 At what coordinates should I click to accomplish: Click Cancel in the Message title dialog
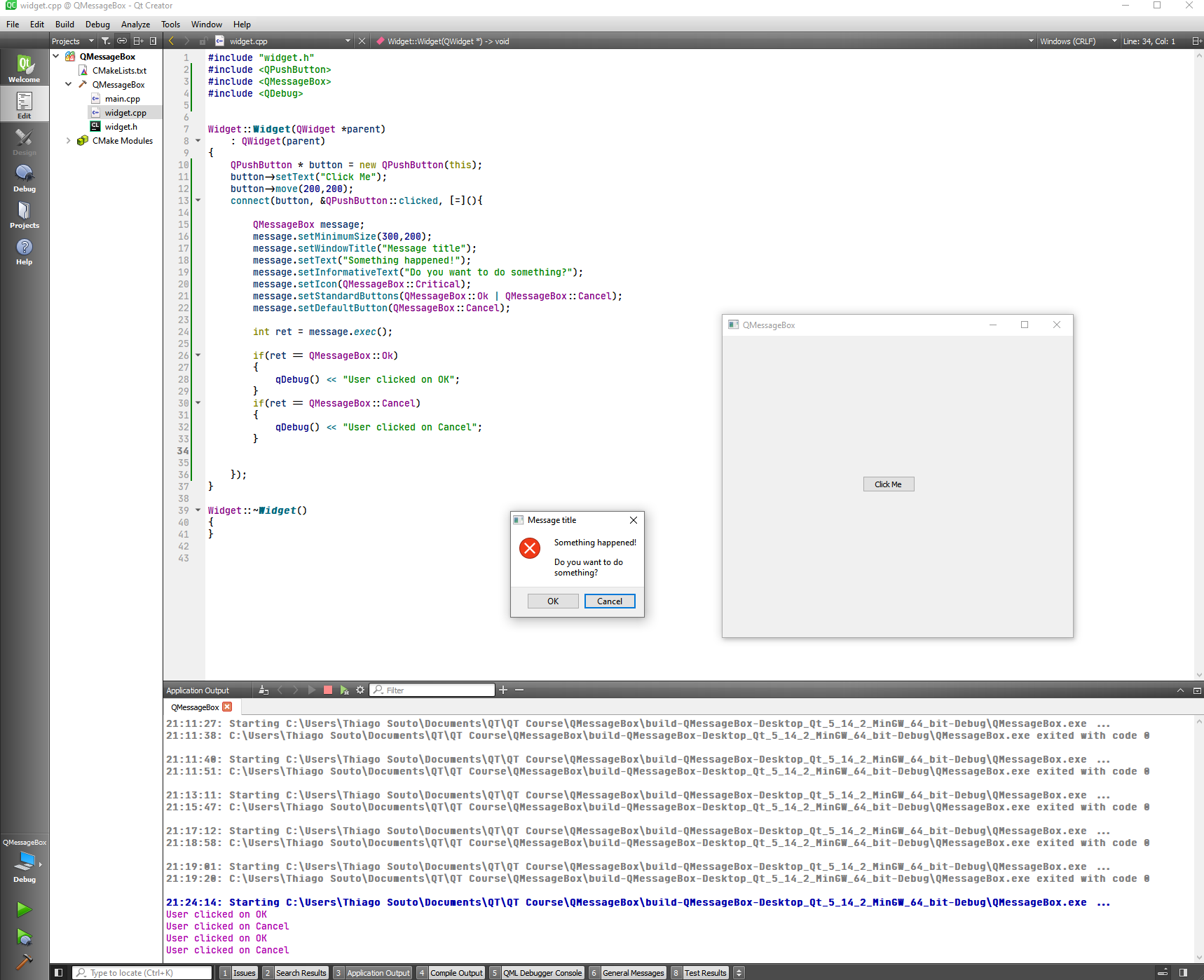coord(610,601)
